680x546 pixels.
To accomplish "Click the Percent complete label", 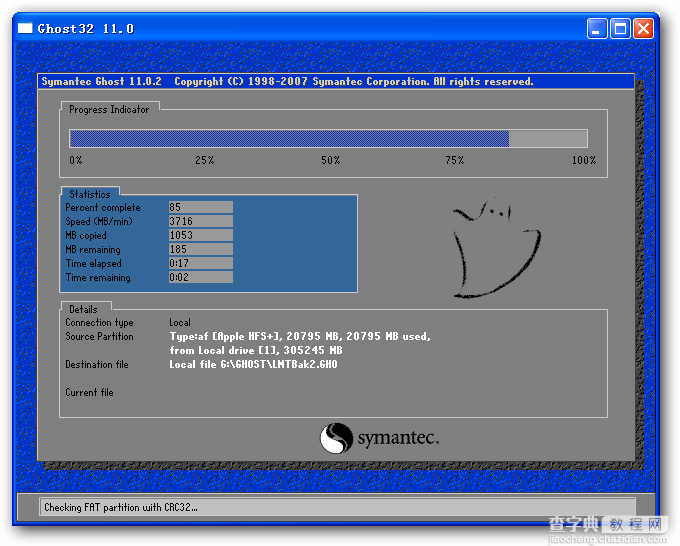I will [x=103, y=207].
